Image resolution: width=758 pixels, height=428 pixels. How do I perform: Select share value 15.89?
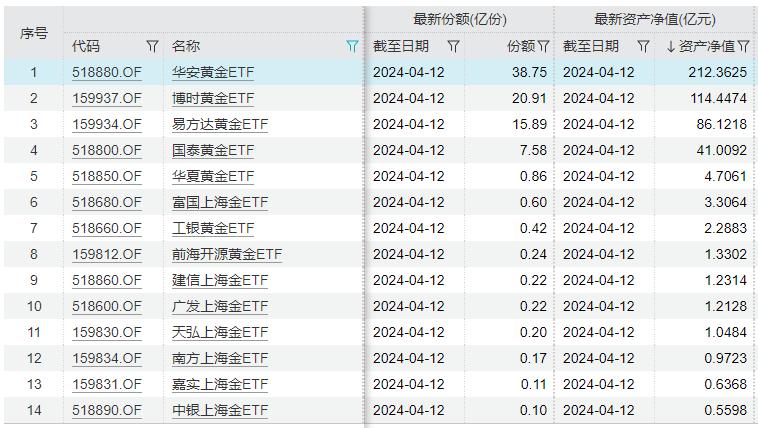click(529, 124)
